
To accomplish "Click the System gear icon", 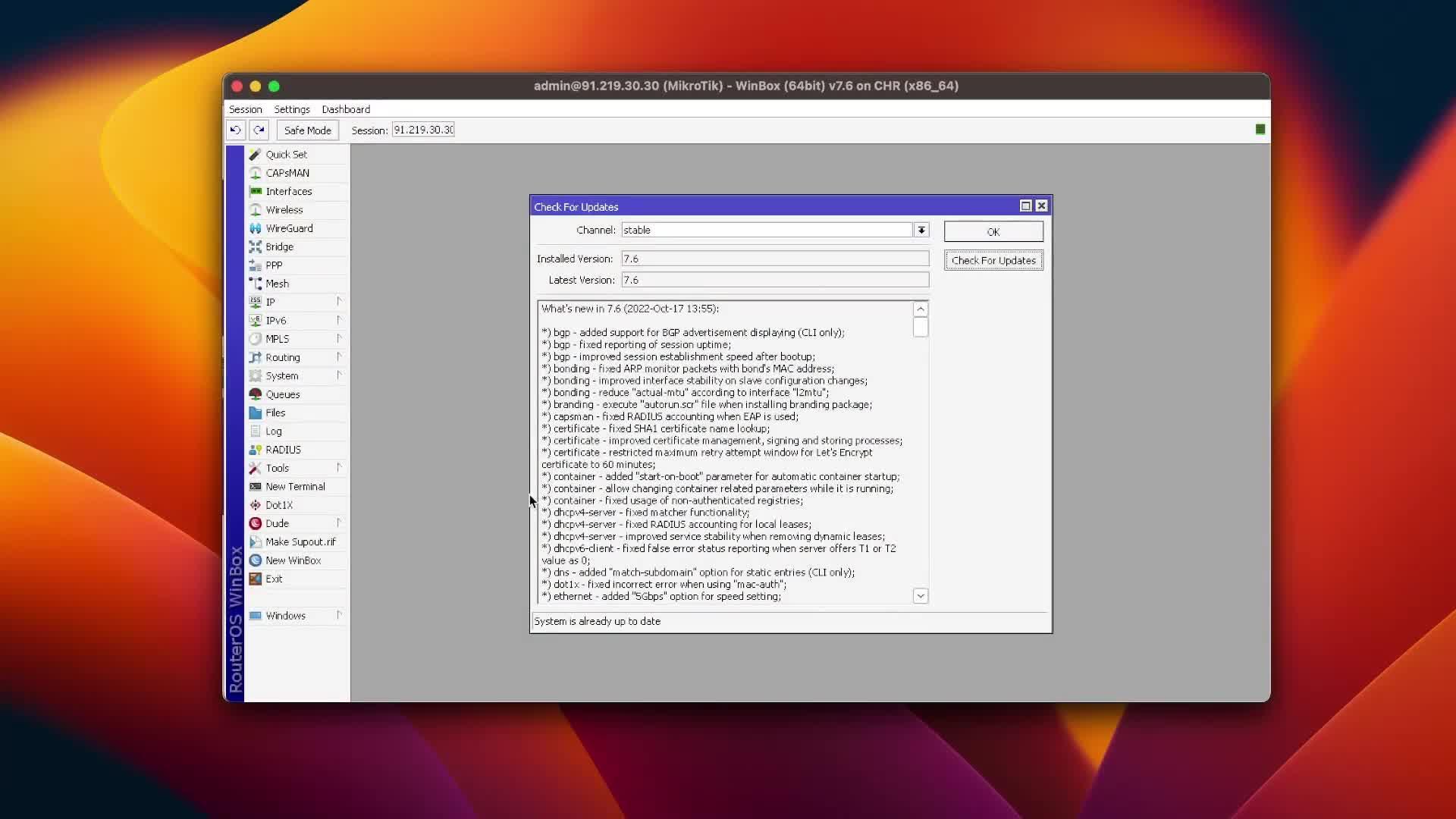I will pos(255,376).
